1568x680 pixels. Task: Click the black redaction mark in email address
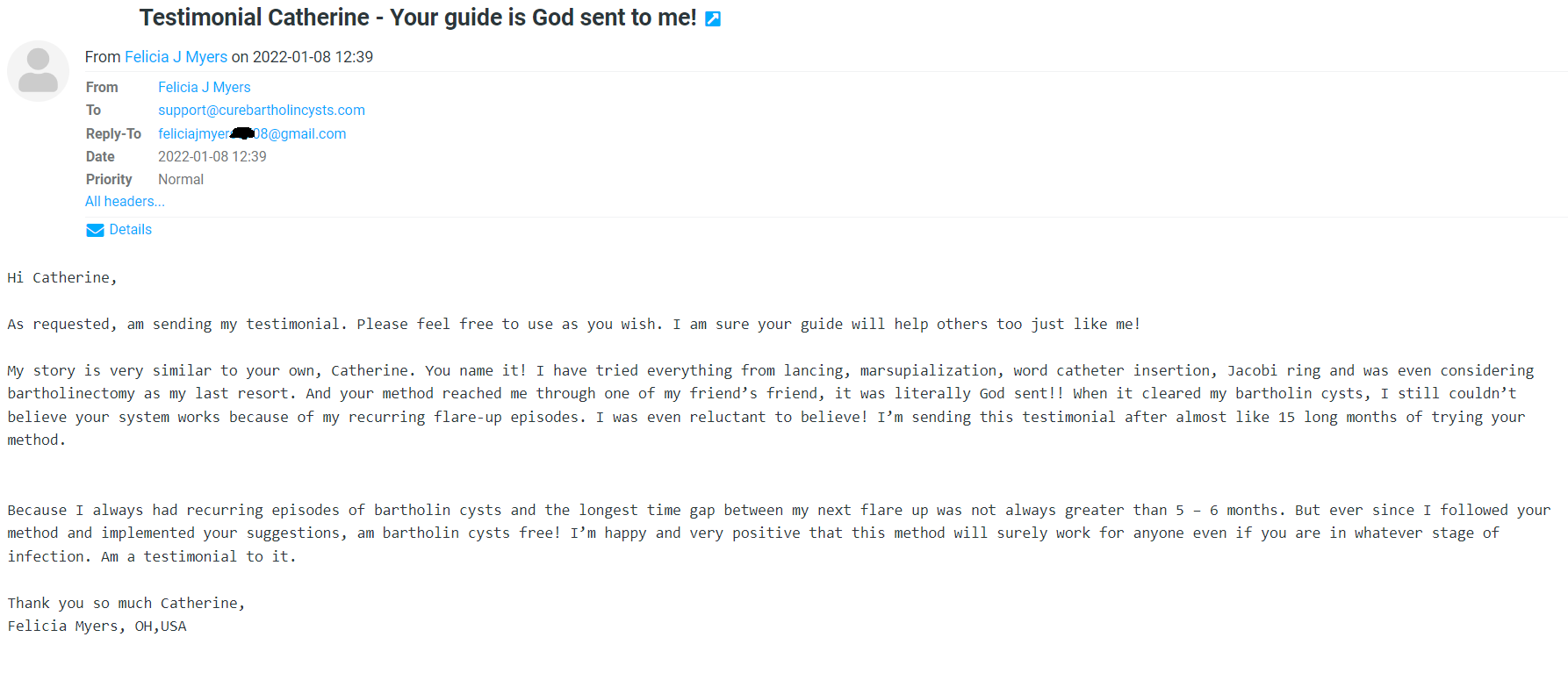coord(242,133)
